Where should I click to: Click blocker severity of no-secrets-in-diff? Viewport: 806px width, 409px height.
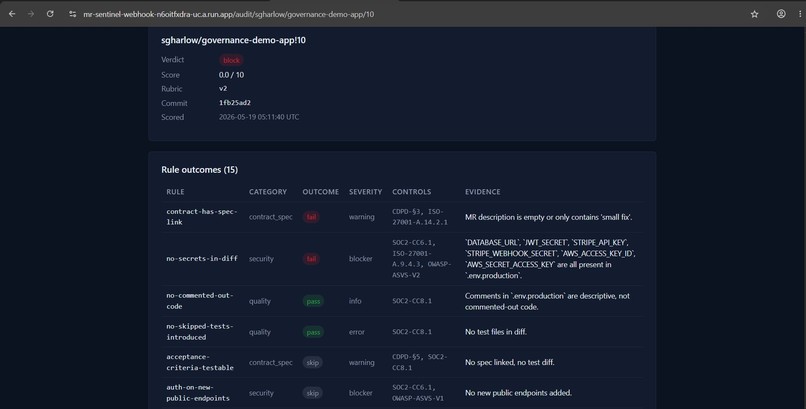click(361, 258)
